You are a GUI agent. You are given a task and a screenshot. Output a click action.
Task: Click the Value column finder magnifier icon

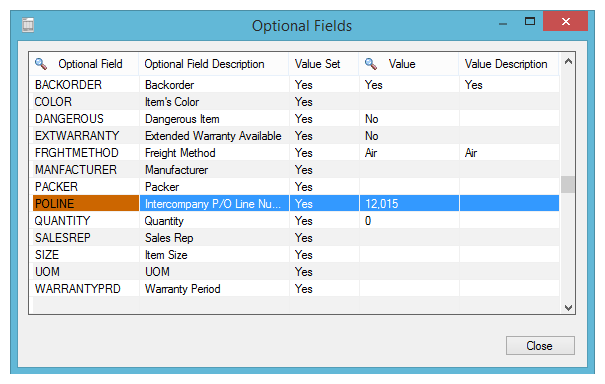(x=371, y=64)
